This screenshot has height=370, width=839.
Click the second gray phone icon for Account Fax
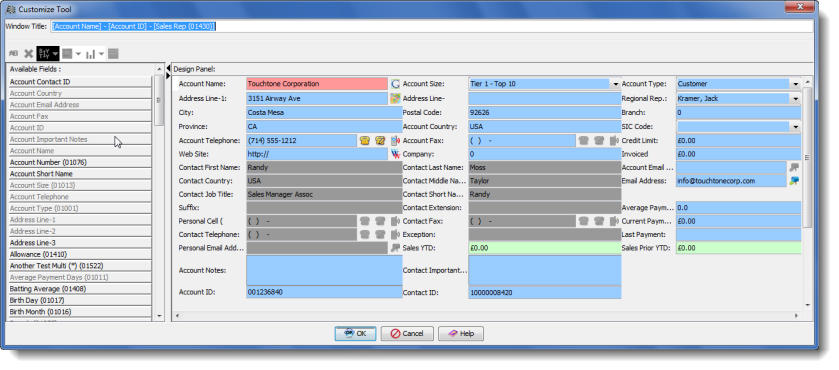click(599, 141)
